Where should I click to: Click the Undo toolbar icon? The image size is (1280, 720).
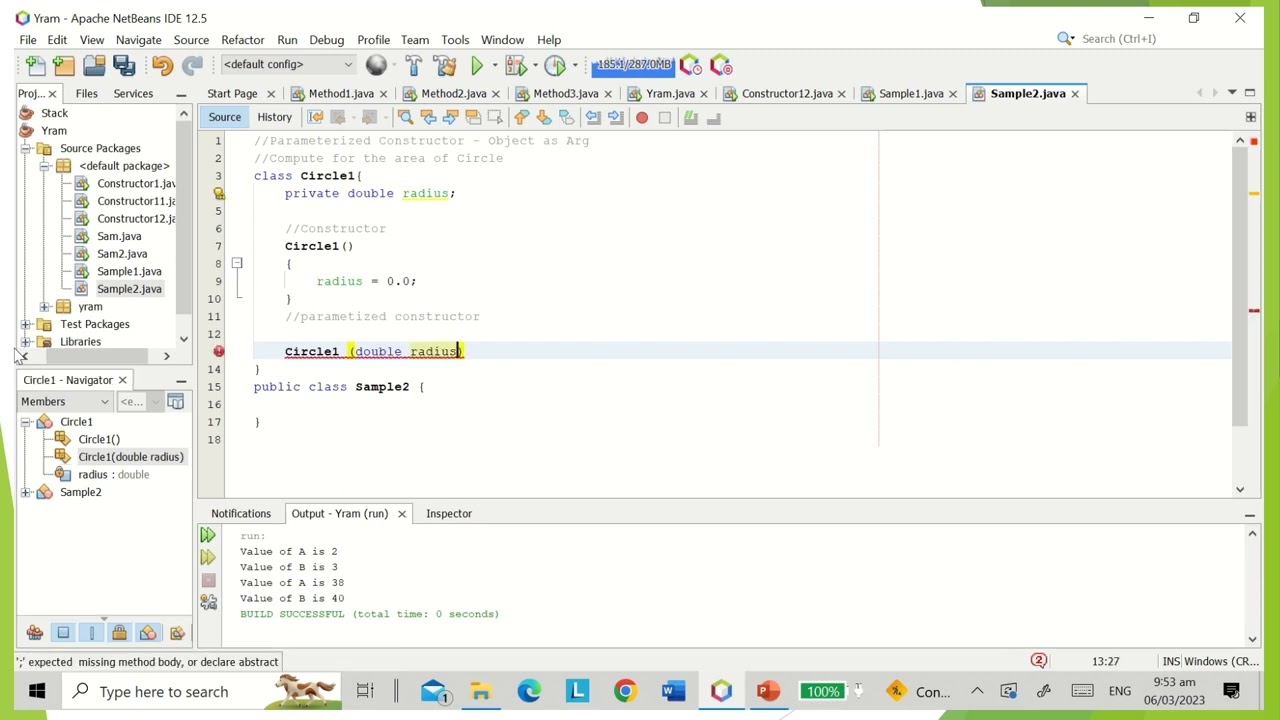(162, 65)
